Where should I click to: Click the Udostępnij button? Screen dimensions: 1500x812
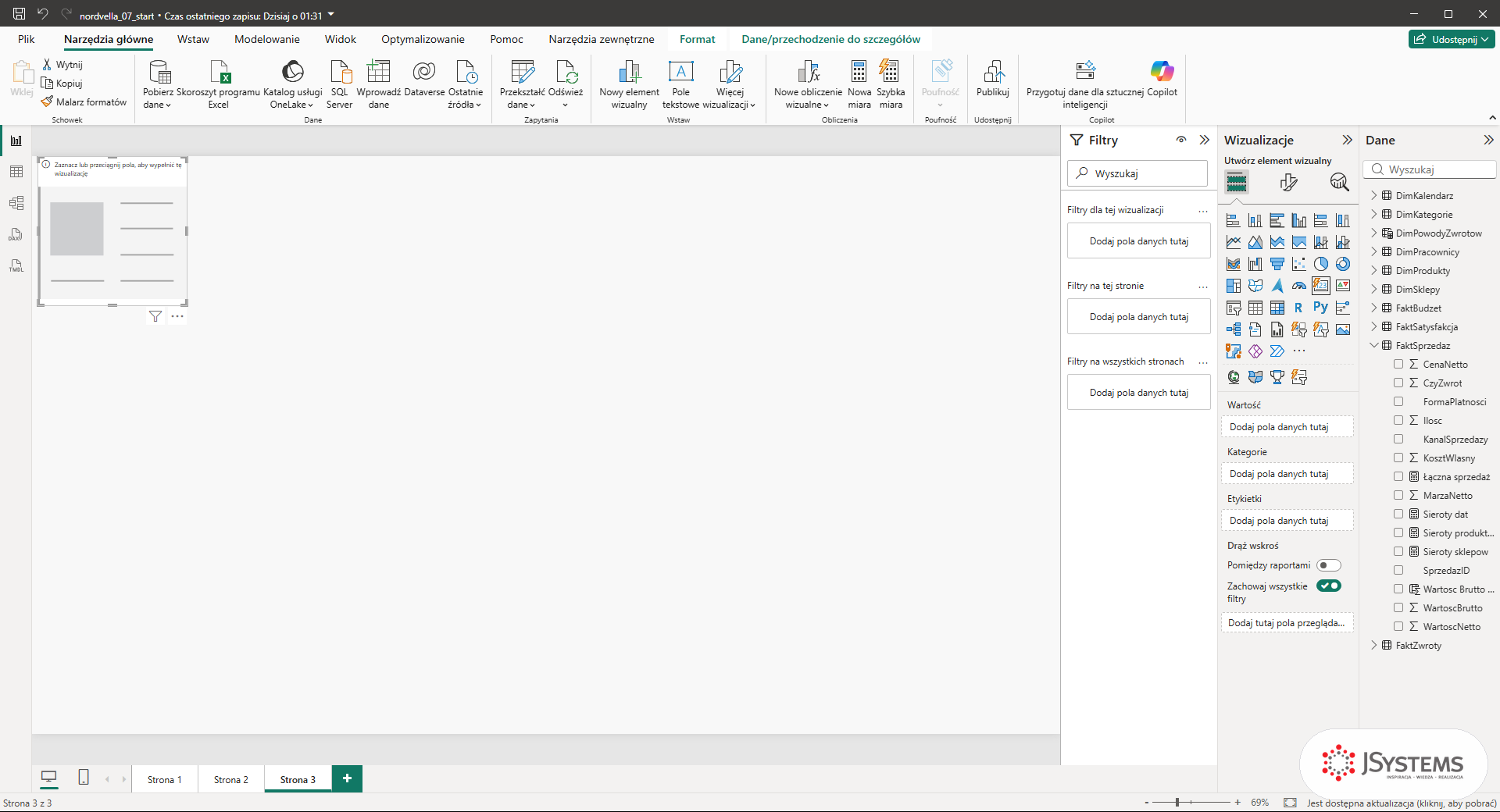pos(1452,39)
